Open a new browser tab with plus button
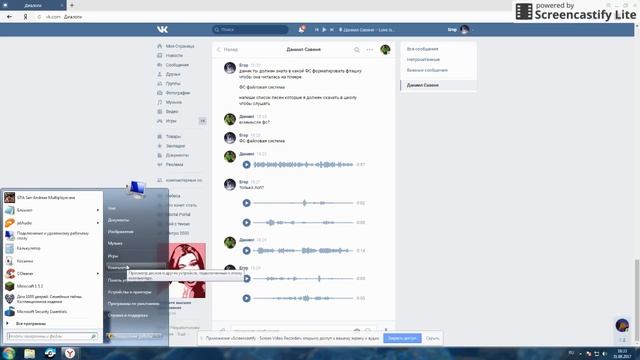This screenshot has width=640, height=360. (72, 5)
